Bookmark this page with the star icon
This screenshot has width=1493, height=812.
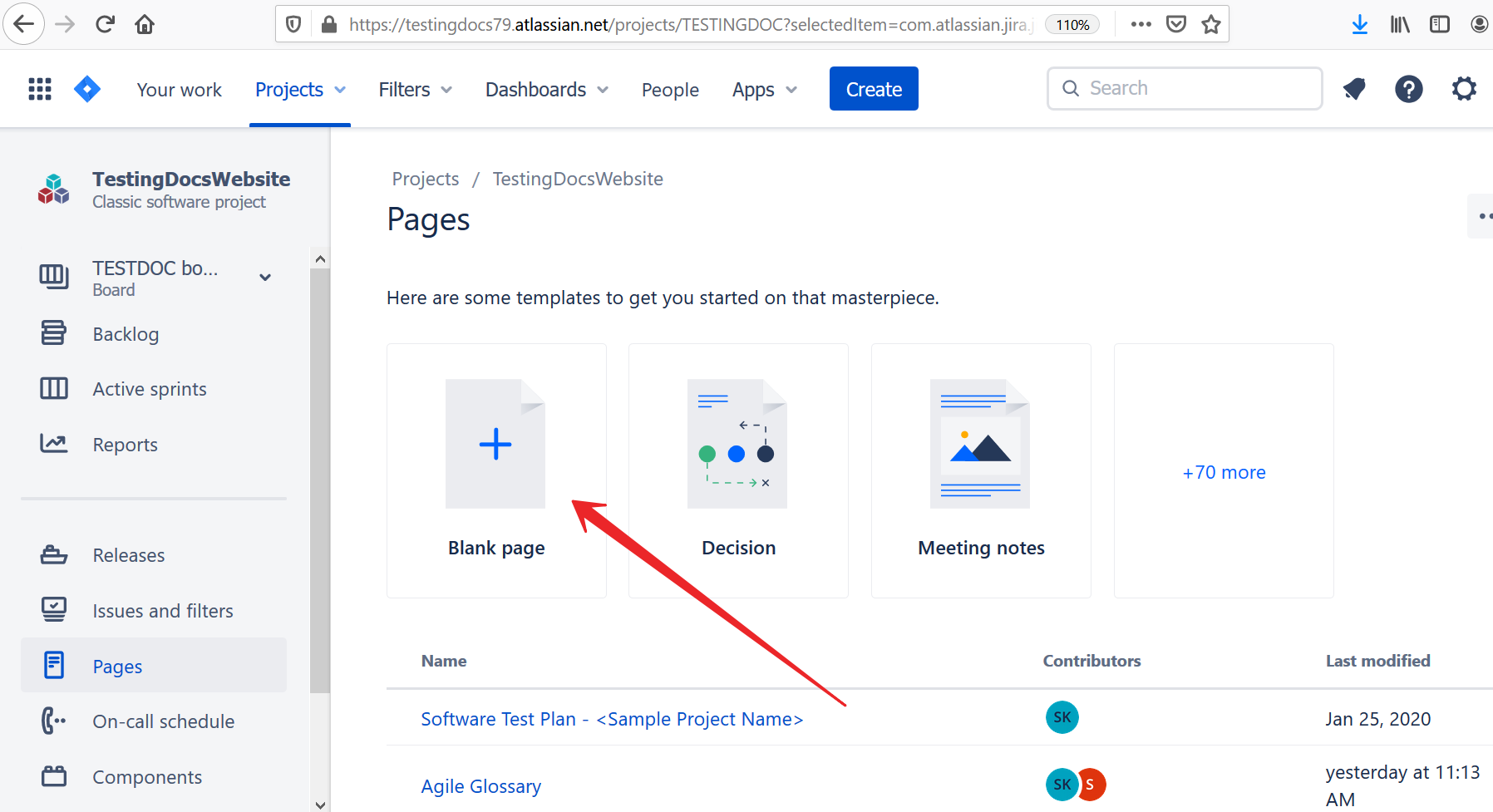[x=1211, y=24]
